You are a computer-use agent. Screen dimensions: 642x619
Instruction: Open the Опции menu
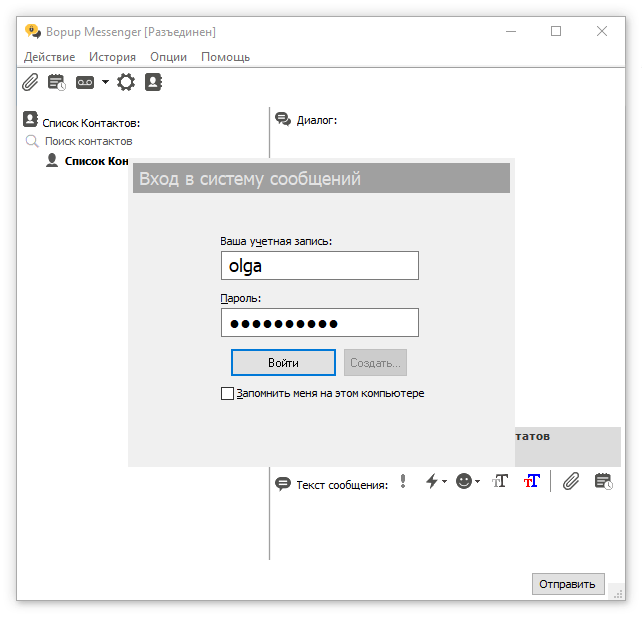(x=169, y=57)
